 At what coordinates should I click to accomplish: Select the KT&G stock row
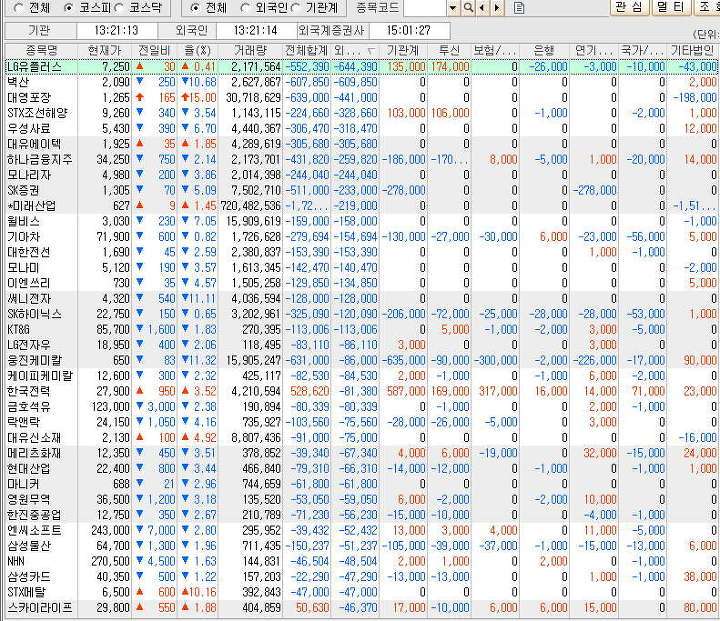[x=361, y=329]
